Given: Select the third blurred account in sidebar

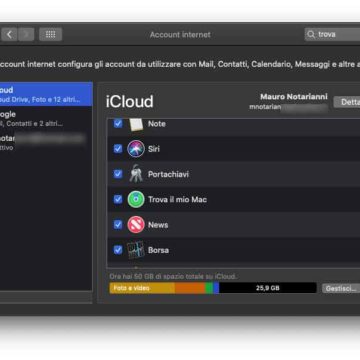Looking at the screenshot, I should pos(46,142).
